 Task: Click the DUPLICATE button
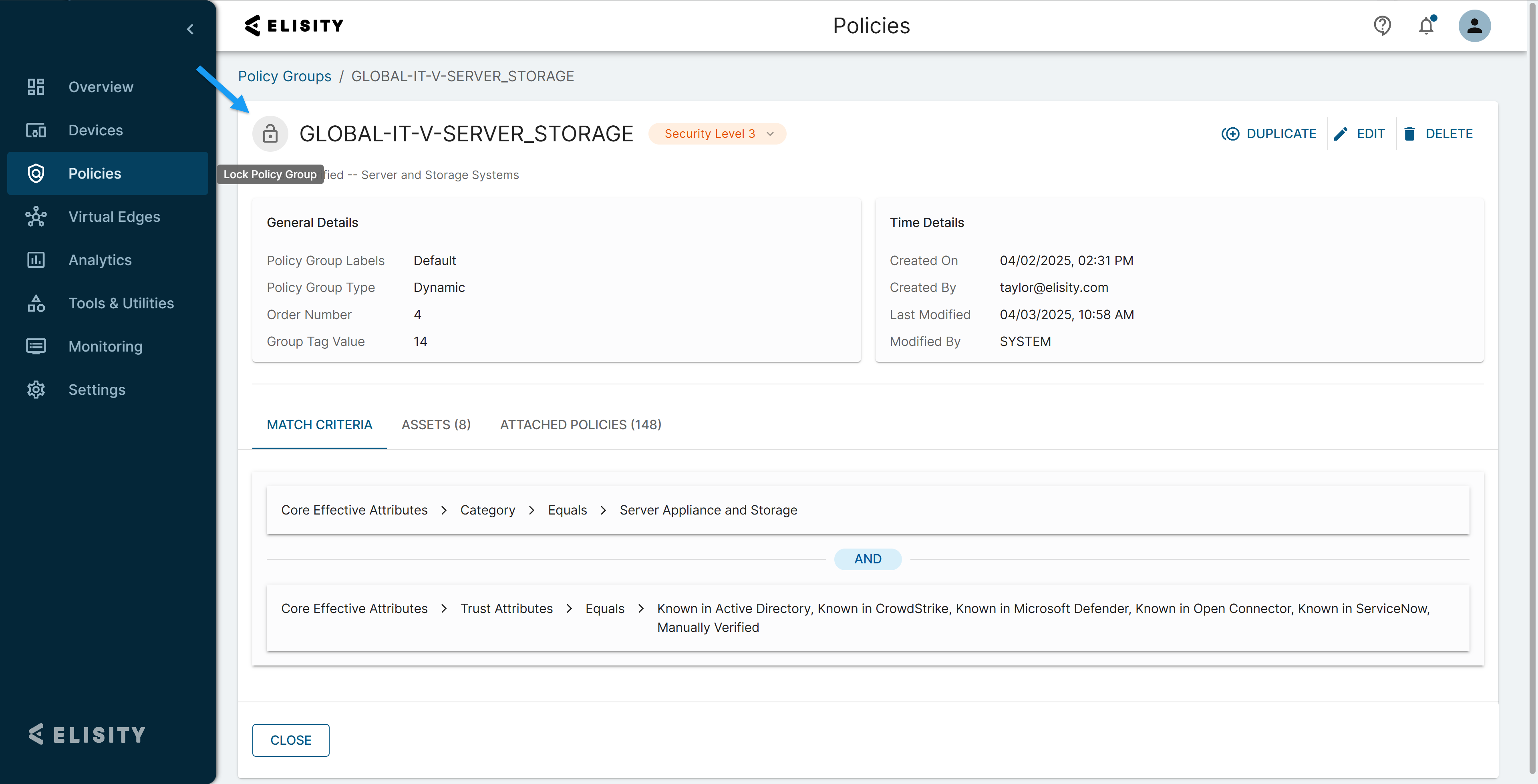click(x=1269, y=134)
